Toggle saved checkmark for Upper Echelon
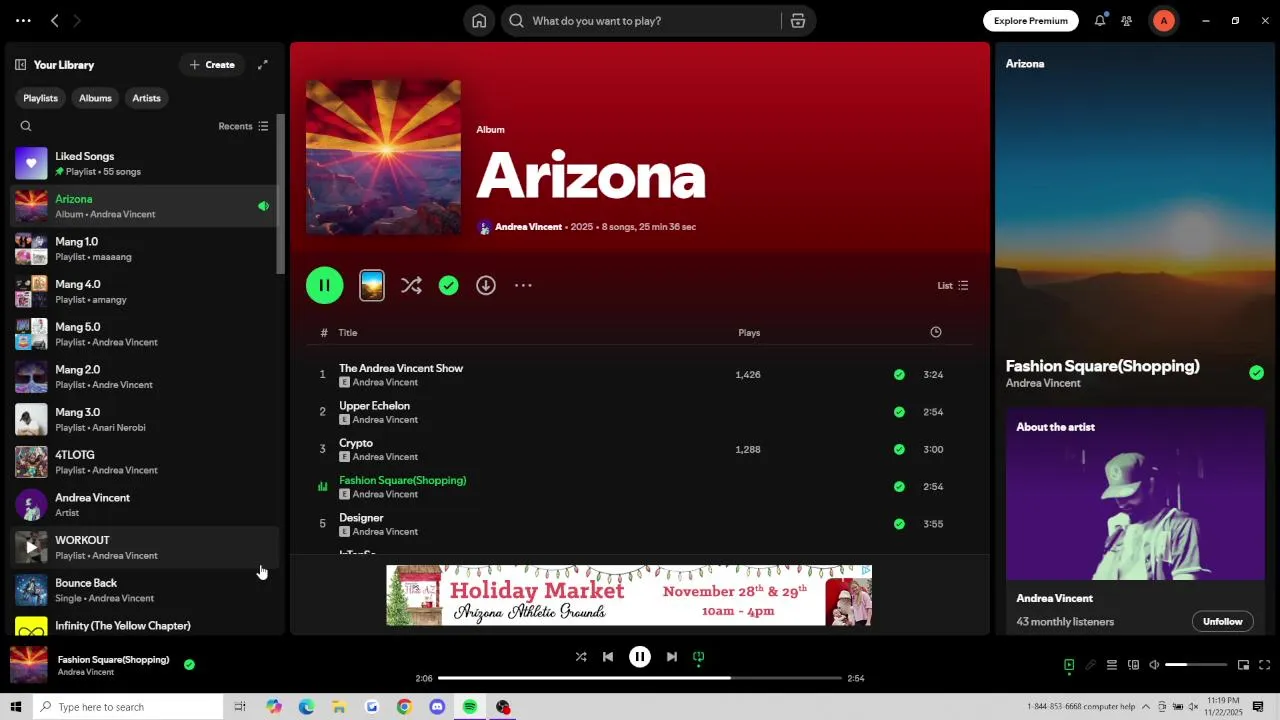 pyautogui.click(x=899, y=412)
